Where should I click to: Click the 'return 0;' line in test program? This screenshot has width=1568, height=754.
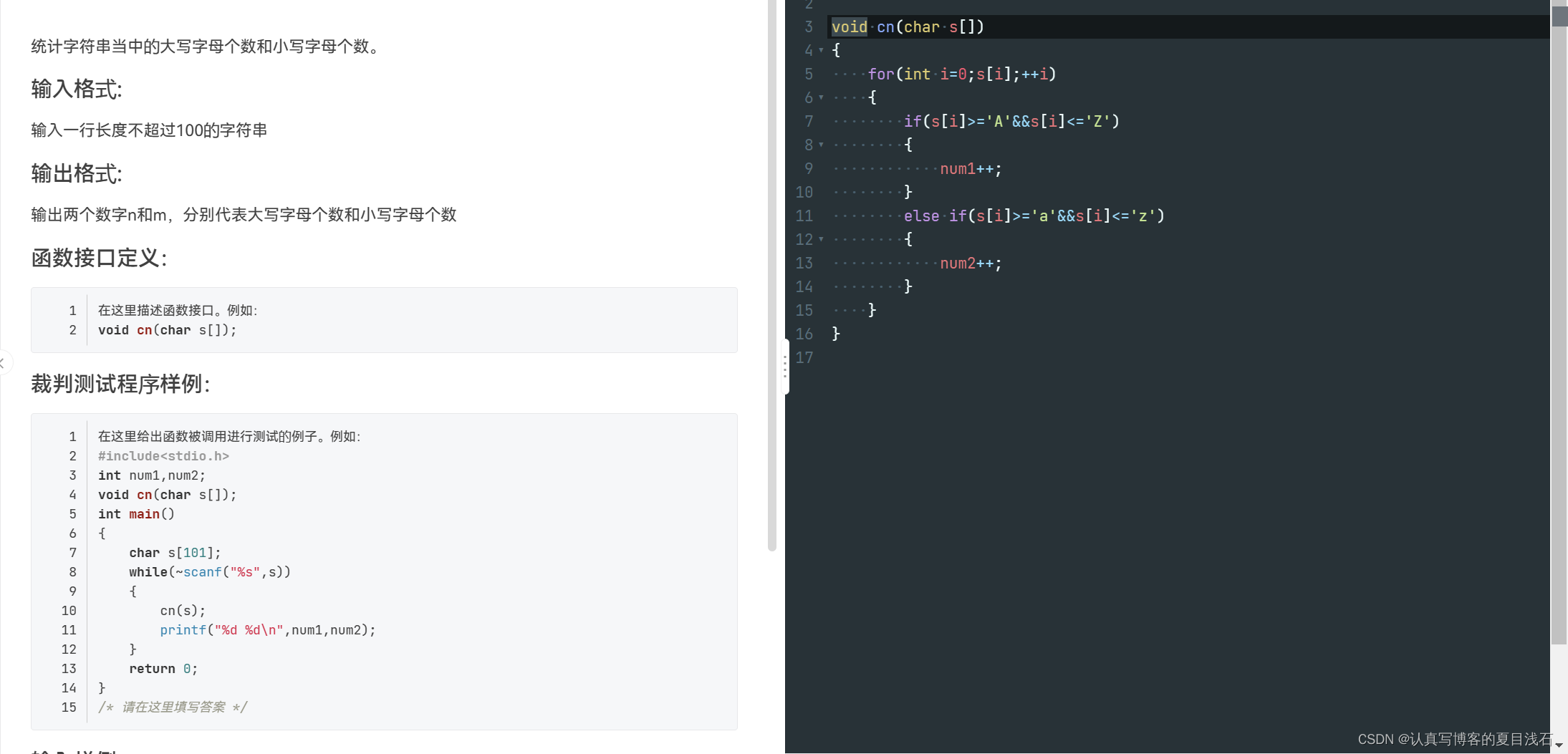point(163,669)
